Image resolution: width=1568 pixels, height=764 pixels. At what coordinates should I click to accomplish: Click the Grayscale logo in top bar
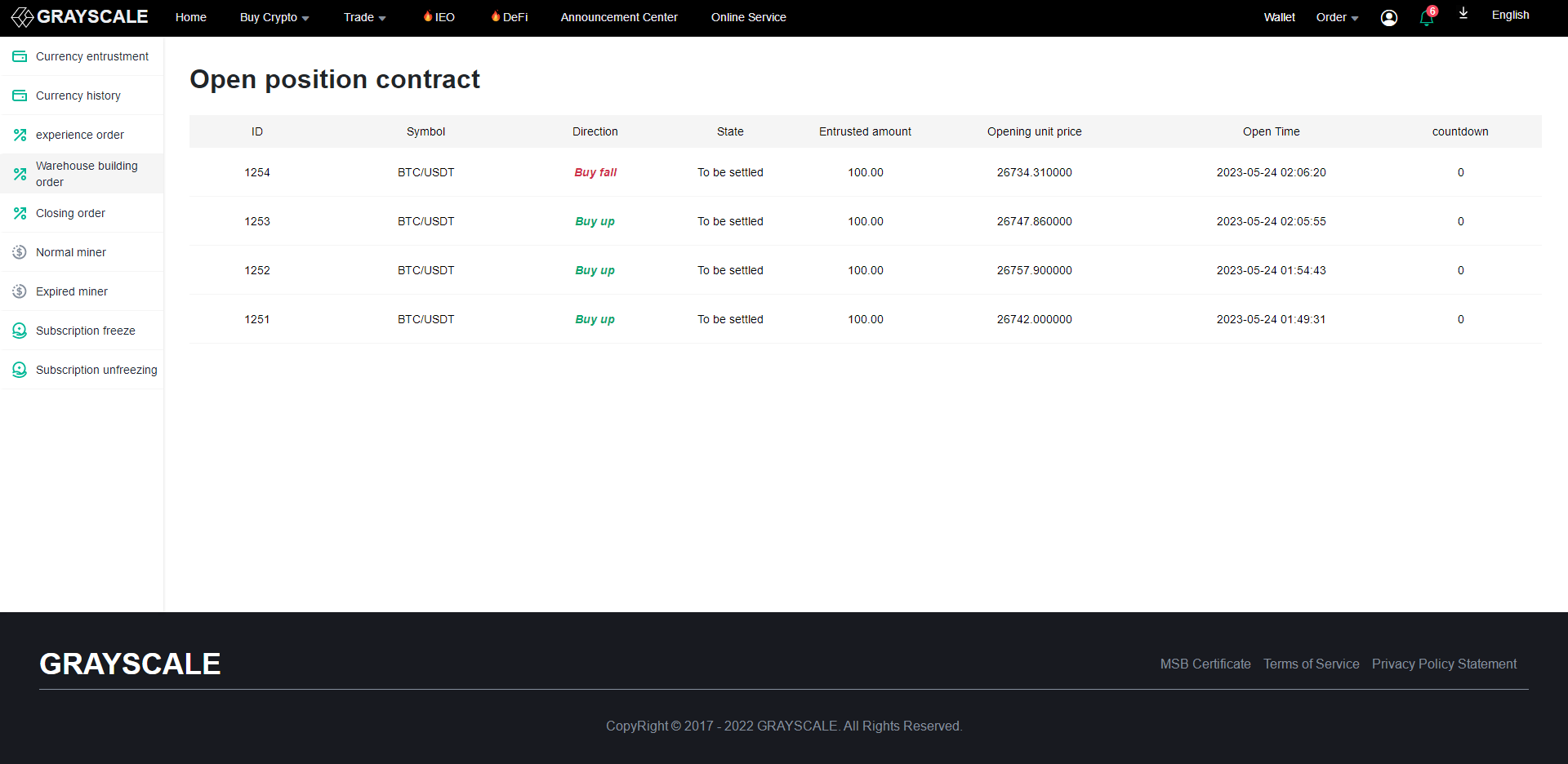(80, 17)
